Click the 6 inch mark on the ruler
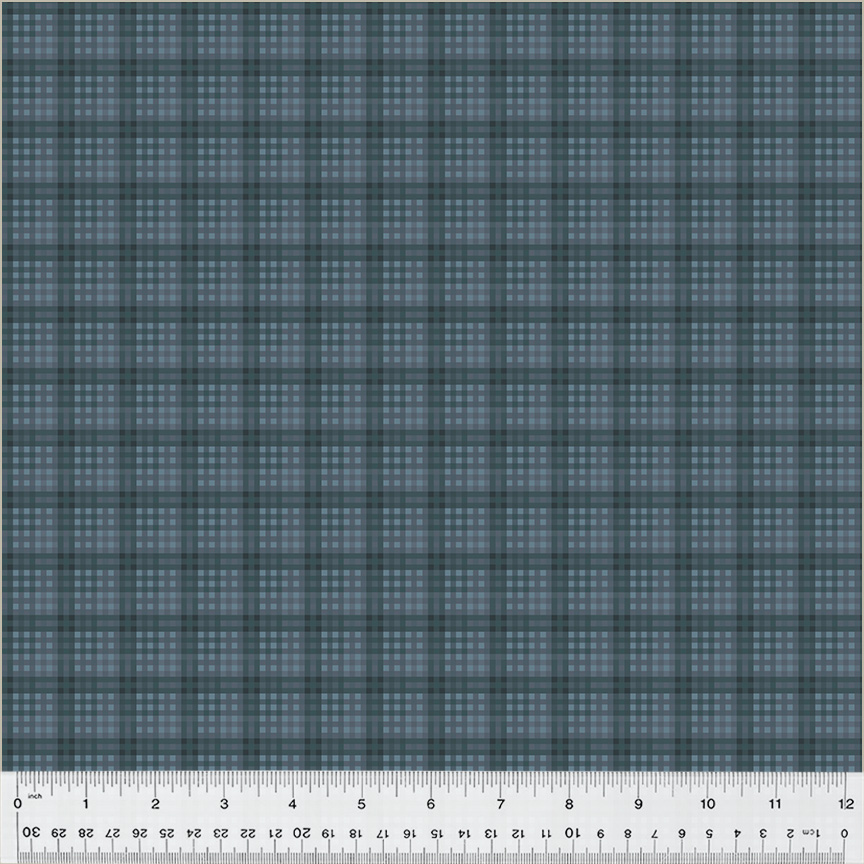Screen dimensions: 864x864 coord(431,803)
